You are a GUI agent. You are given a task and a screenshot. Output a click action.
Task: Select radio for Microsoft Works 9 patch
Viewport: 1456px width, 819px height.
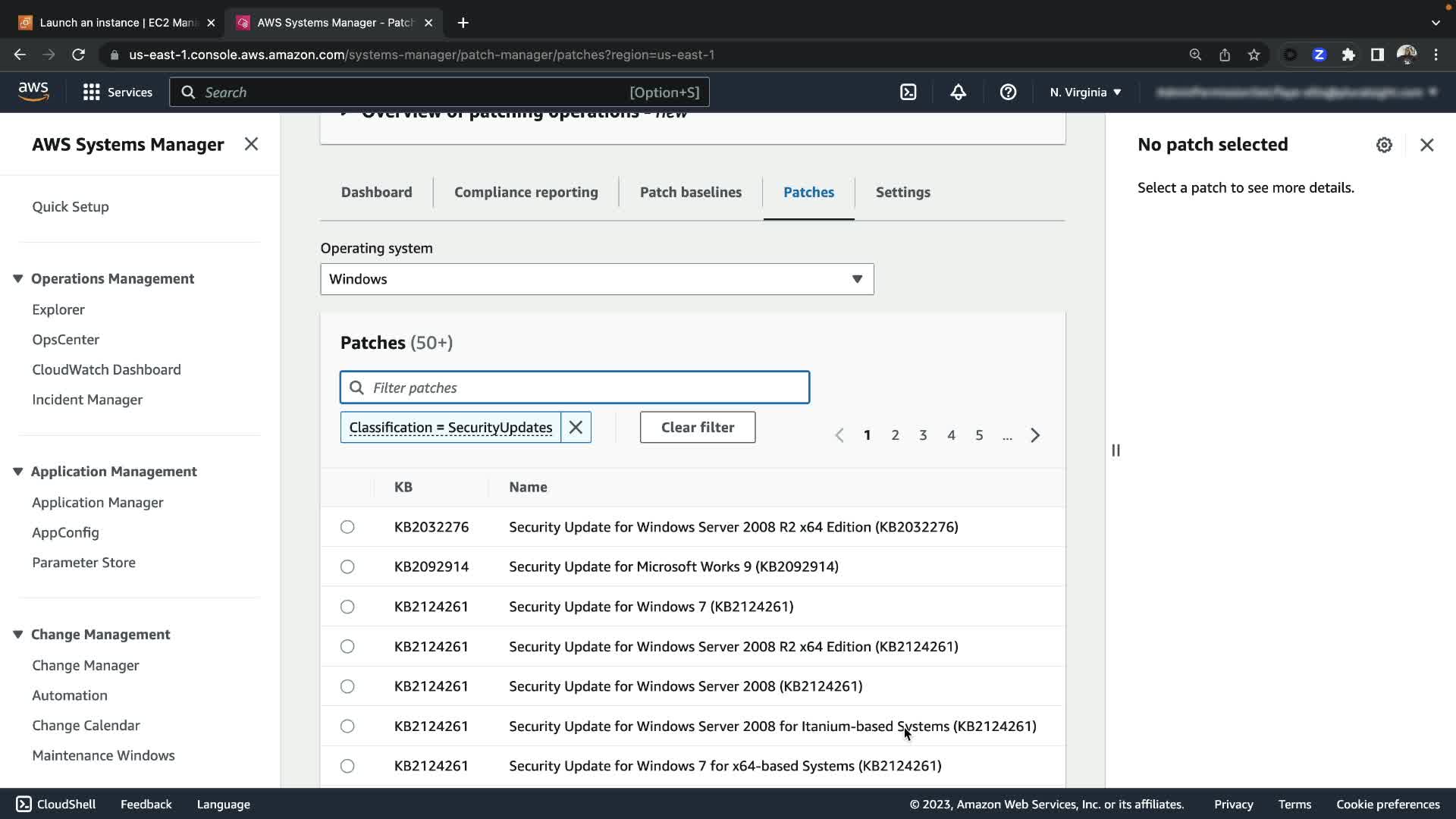[347, 566]
